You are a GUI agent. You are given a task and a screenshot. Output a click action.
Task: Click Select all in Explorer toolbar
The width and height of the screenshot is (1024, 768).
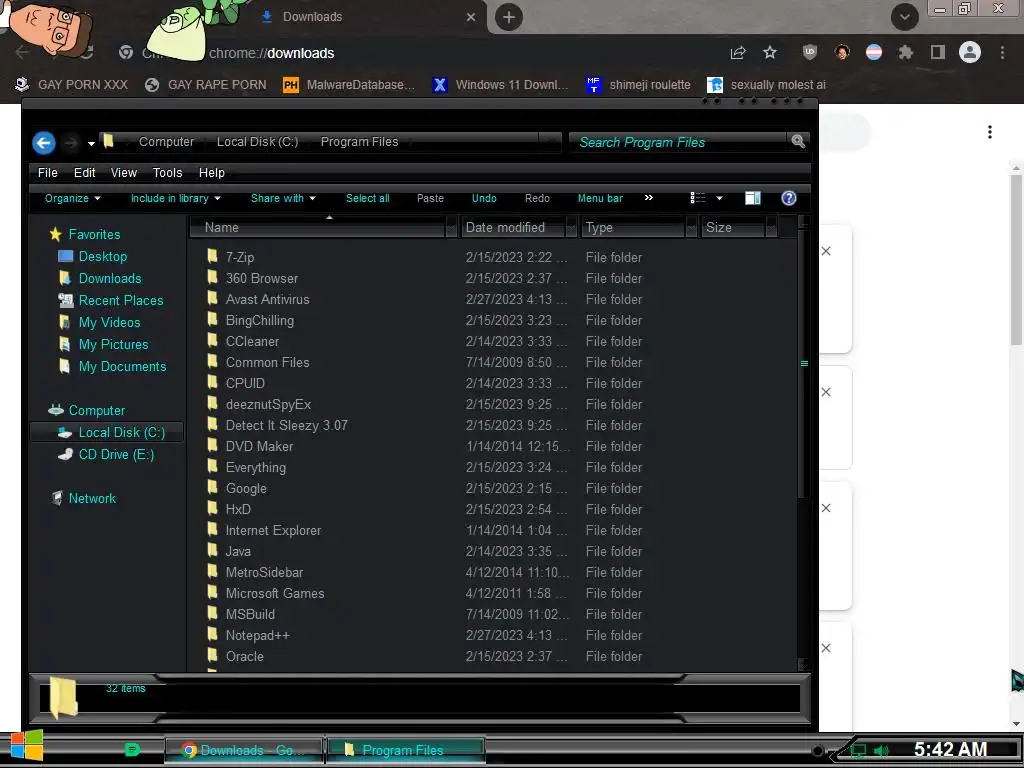(368, 199)
